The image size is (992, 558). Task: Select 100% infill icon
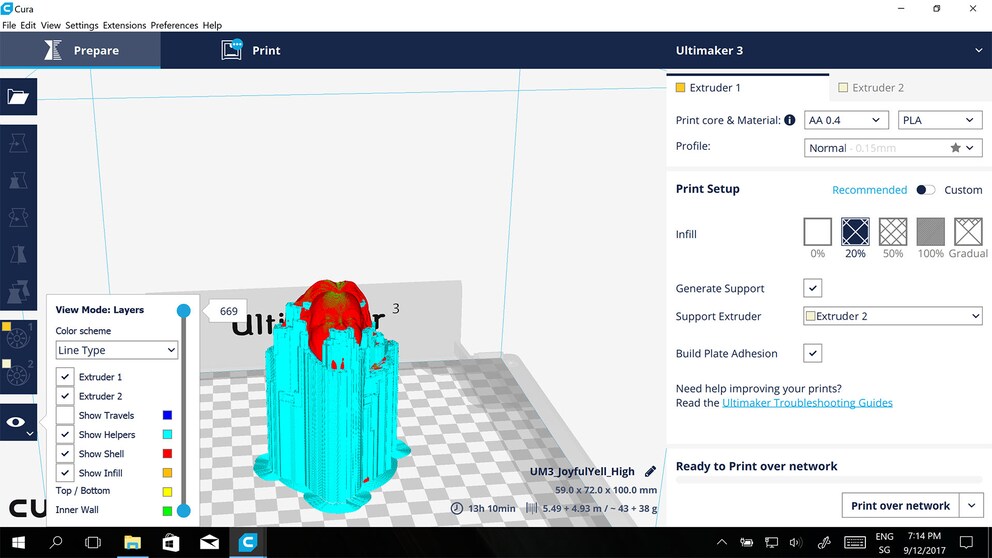pyautogui.click(x=931, y=232)
